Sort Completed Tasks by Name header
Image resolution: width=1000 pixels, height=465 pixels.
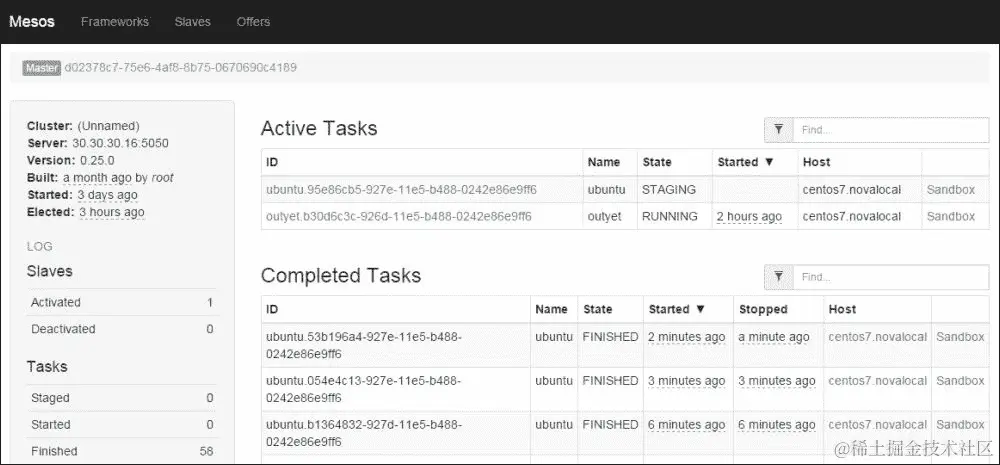click(x=551, y=309)
